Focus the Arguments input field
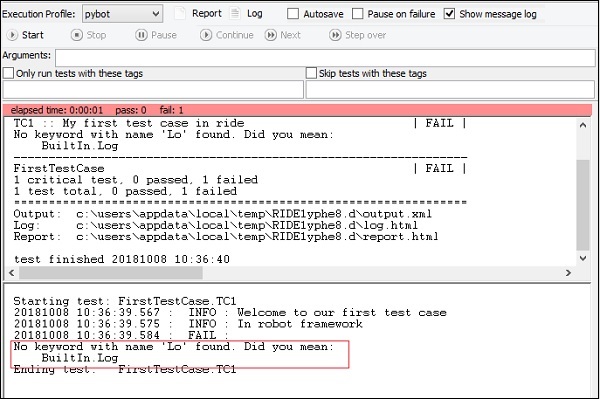Screen dimensions: 600x399 click(325, 58)
